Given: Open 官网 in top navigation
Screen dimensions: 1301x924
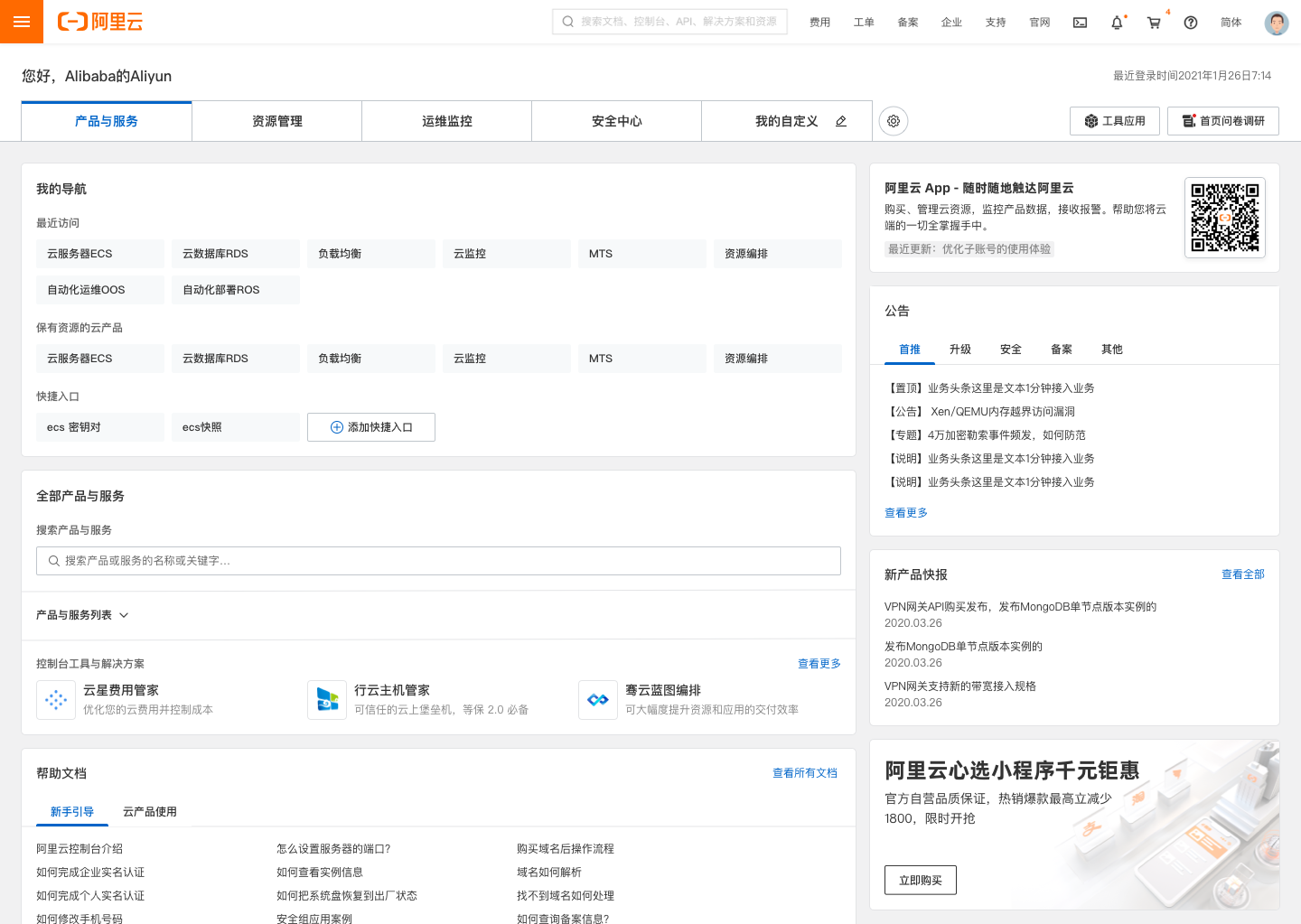Looking at the screenshot, I should (1040, 23).
